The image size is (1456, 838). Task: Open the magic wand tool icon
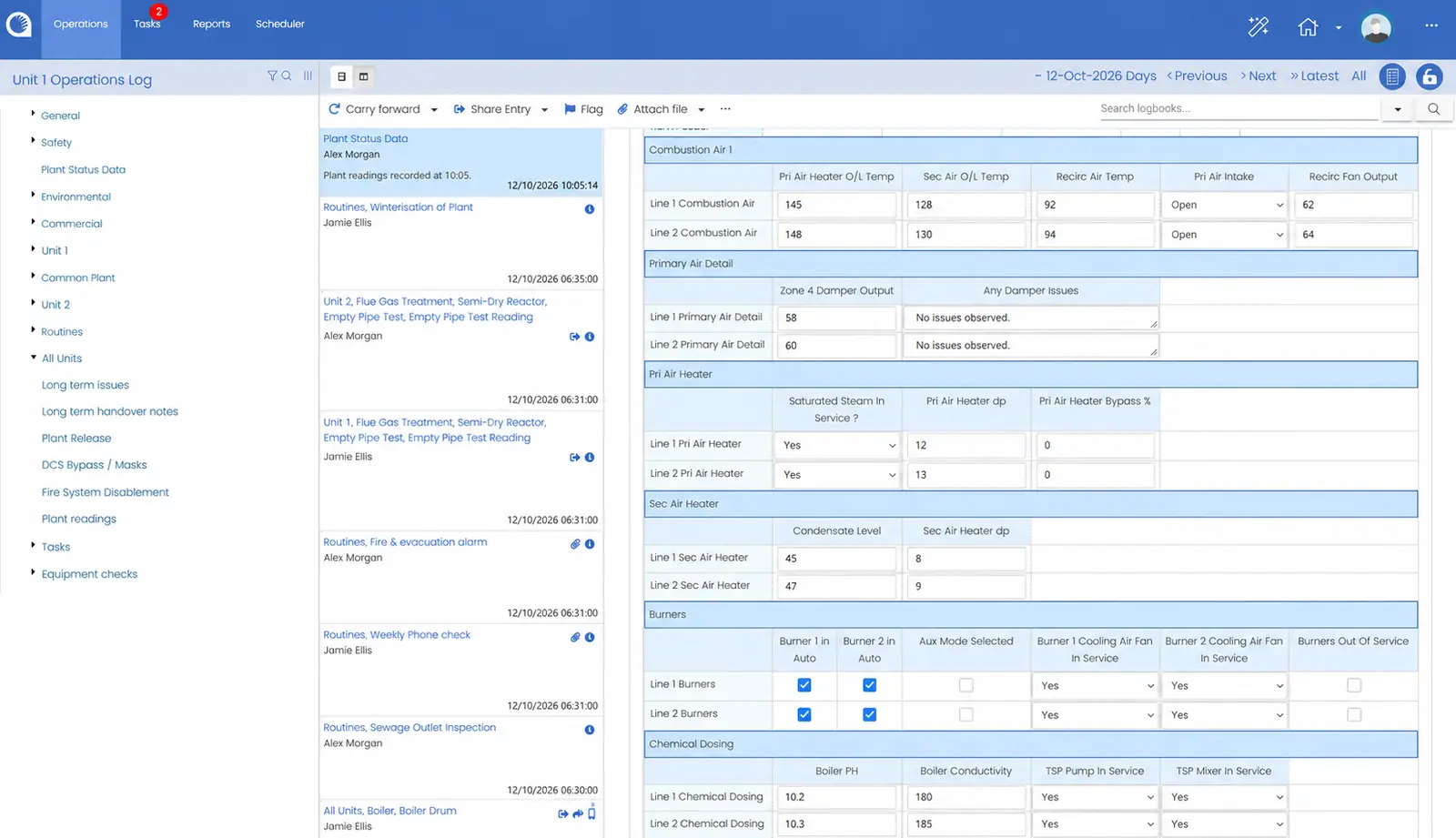(1259, 27)
